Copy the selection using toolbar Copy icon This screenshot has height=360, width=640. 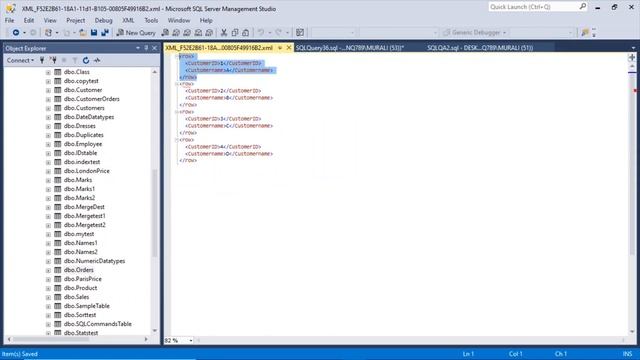pyautogui.click(x=235, y=33)
